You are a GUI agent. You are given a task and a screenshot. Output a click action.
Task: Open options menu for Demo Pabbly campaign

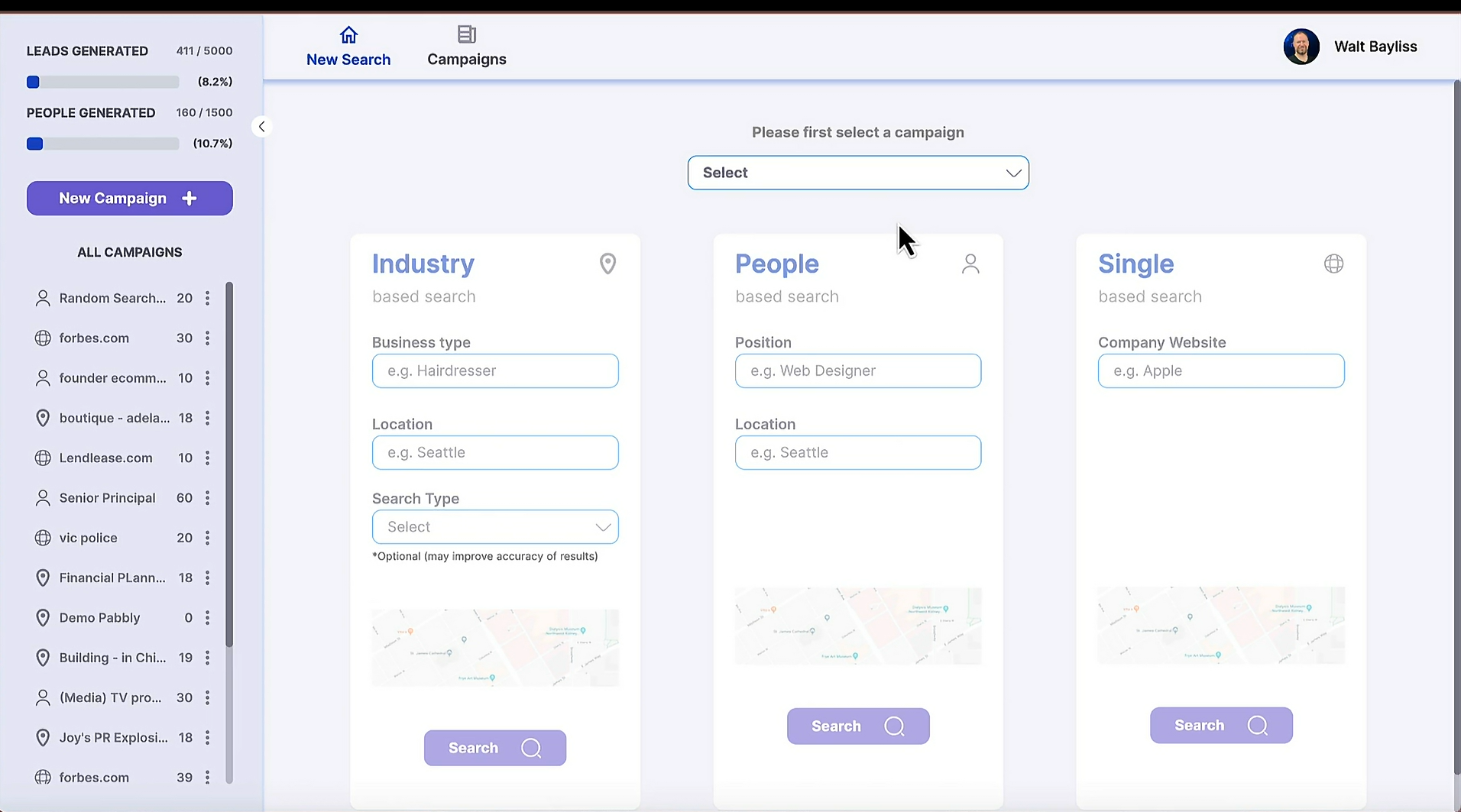pos(207,618)
